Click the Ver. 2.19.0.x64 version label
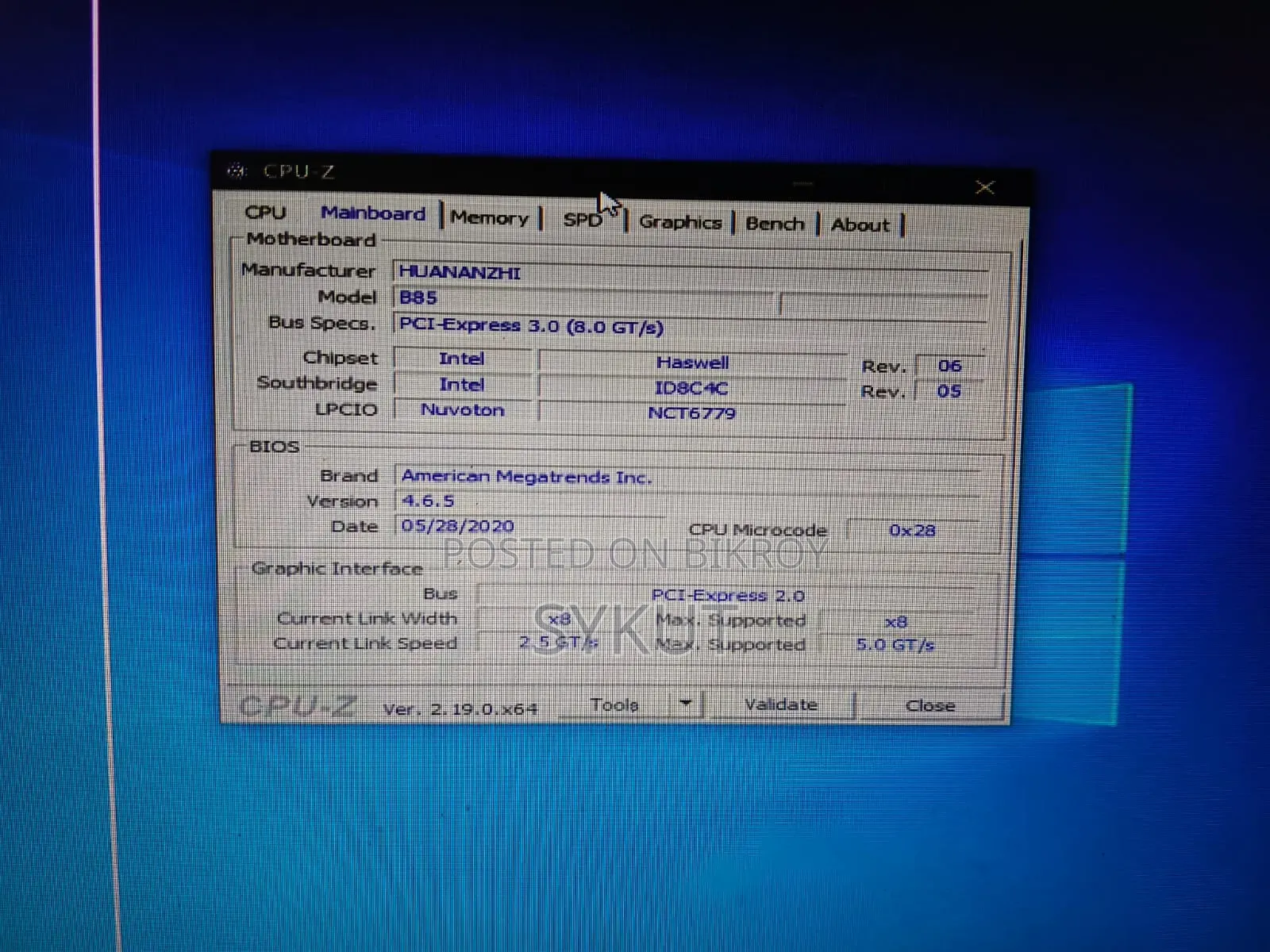 (460, 708)
